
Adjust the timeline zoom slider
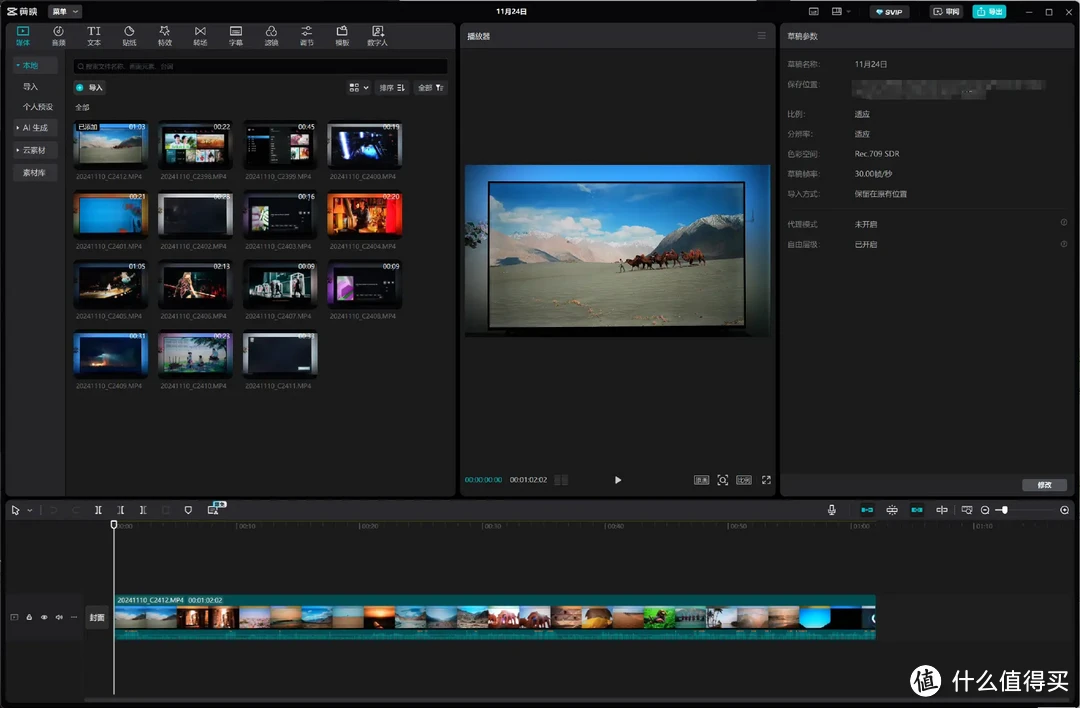[1004, 510]
